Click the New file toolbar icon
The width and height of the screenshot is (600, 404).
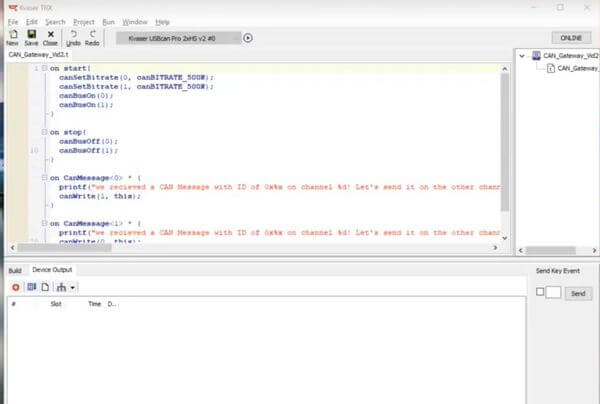pos(13,37)
